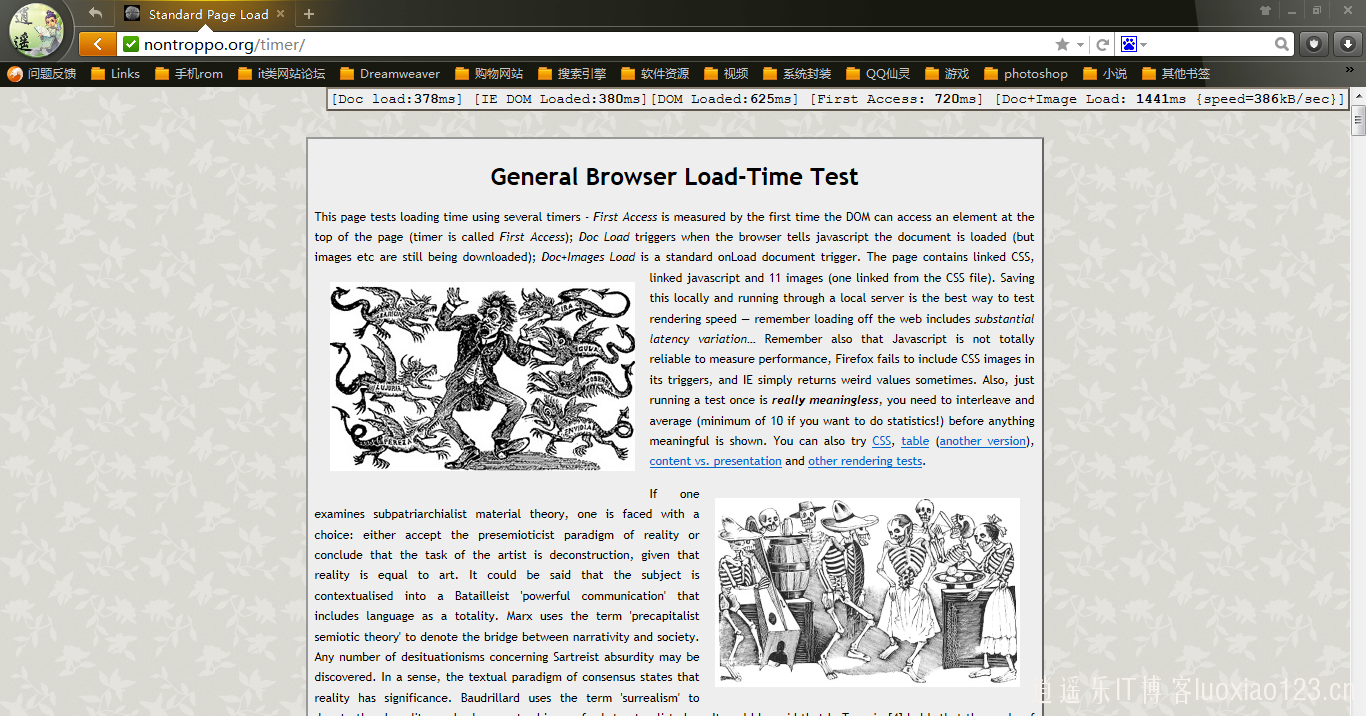Click the General Browser Load-Time Test heading
Screen dimensions: 1366x716
[674, 177]
